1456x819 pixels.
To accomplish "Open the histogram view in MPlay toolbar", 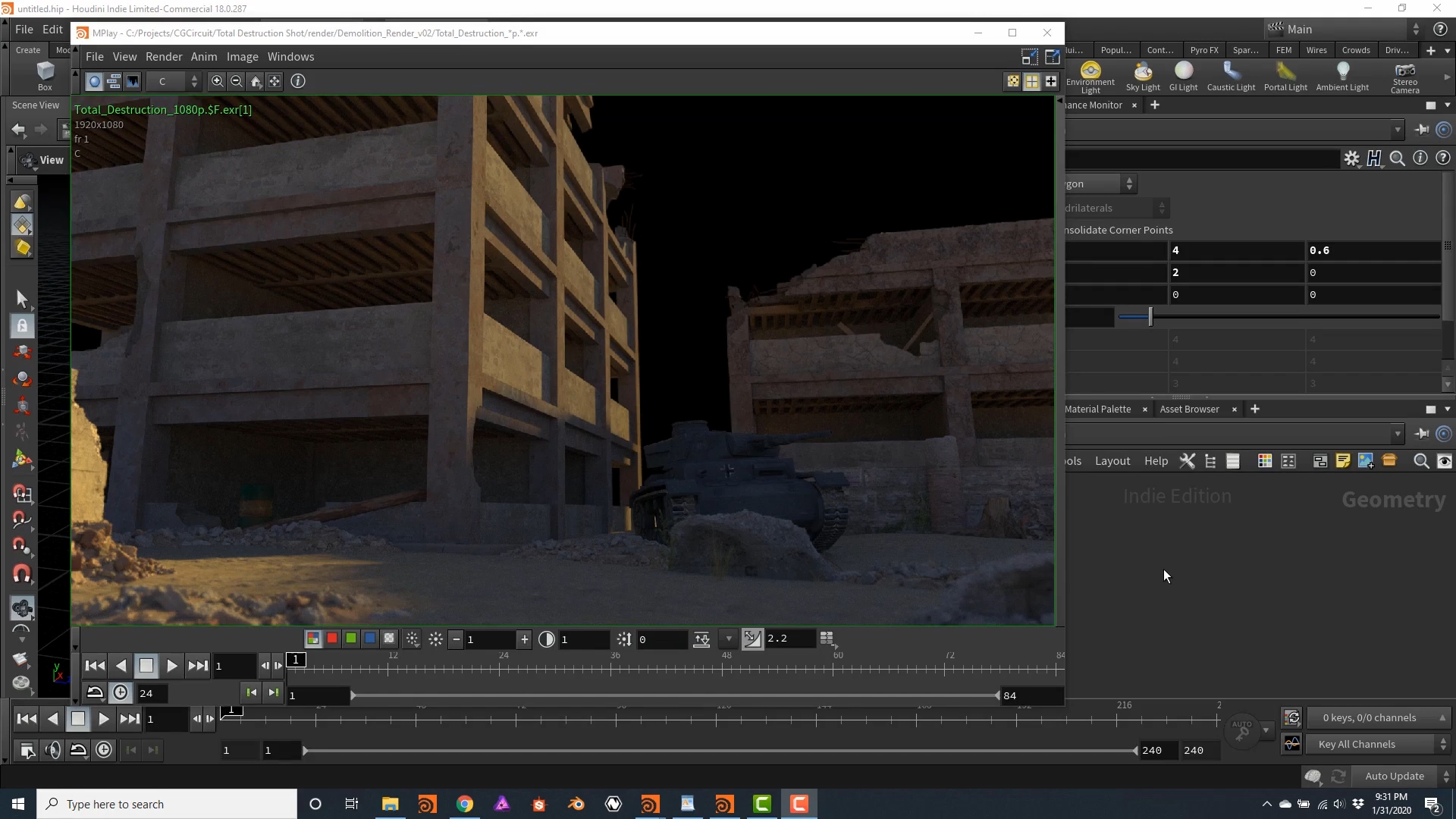I will (133, 81).
